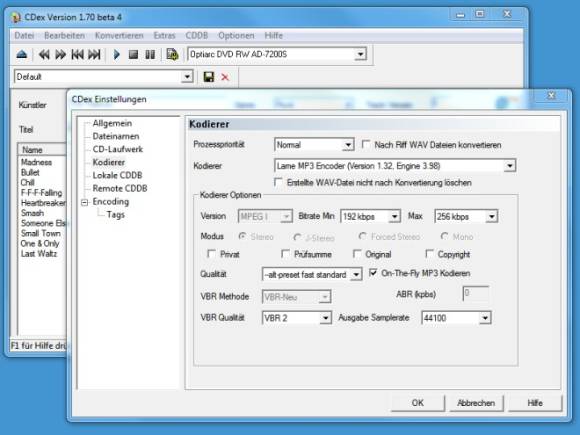Image resolution: width=580 pixels, height=435 pixels.
Task: Click the Abbrechen button
Action: 476,403
